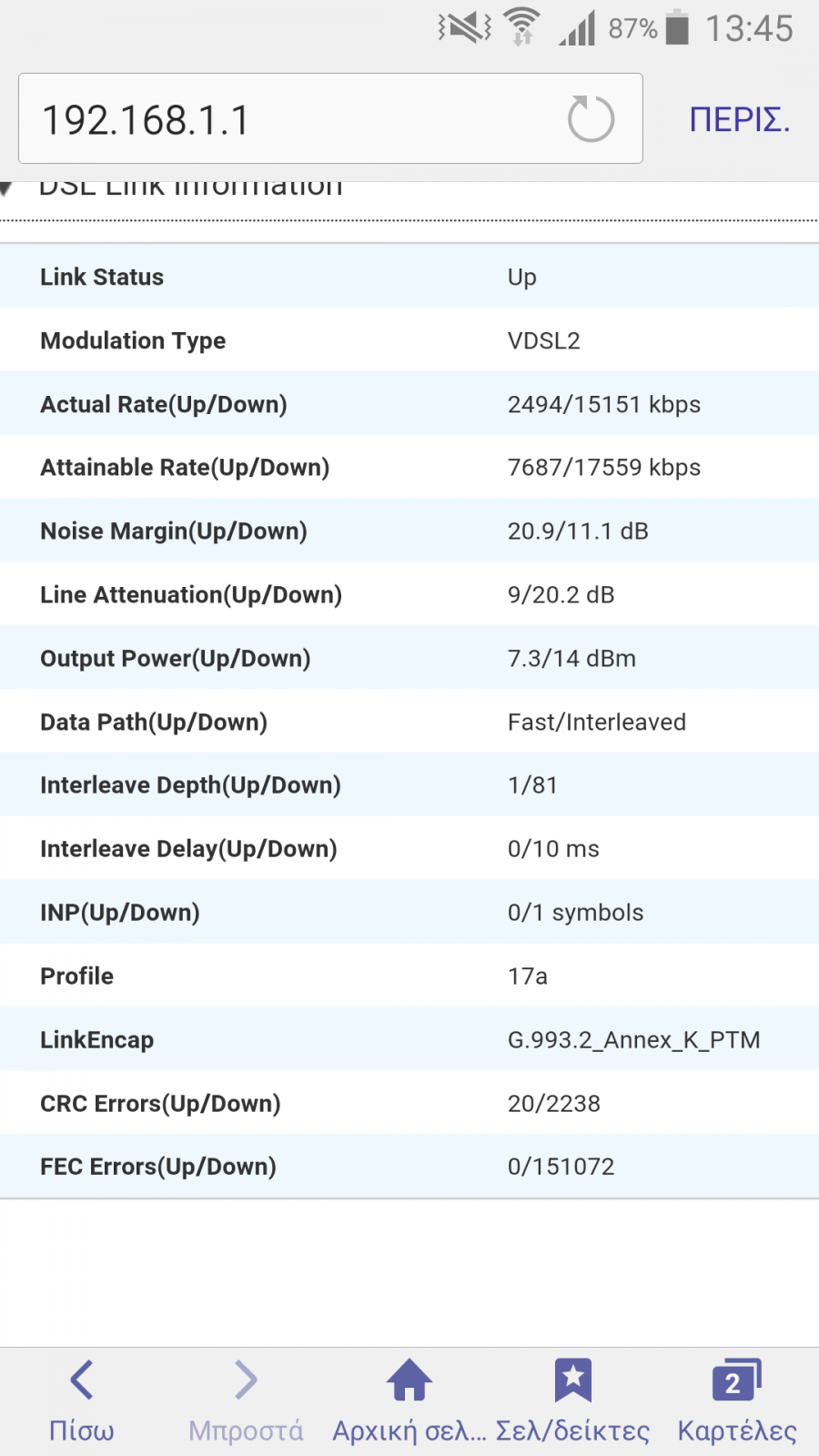Viewport: 819px width, 1456px height.
Task: Open the Καρτέλες tabs icon
Action: coord(737,1380)
